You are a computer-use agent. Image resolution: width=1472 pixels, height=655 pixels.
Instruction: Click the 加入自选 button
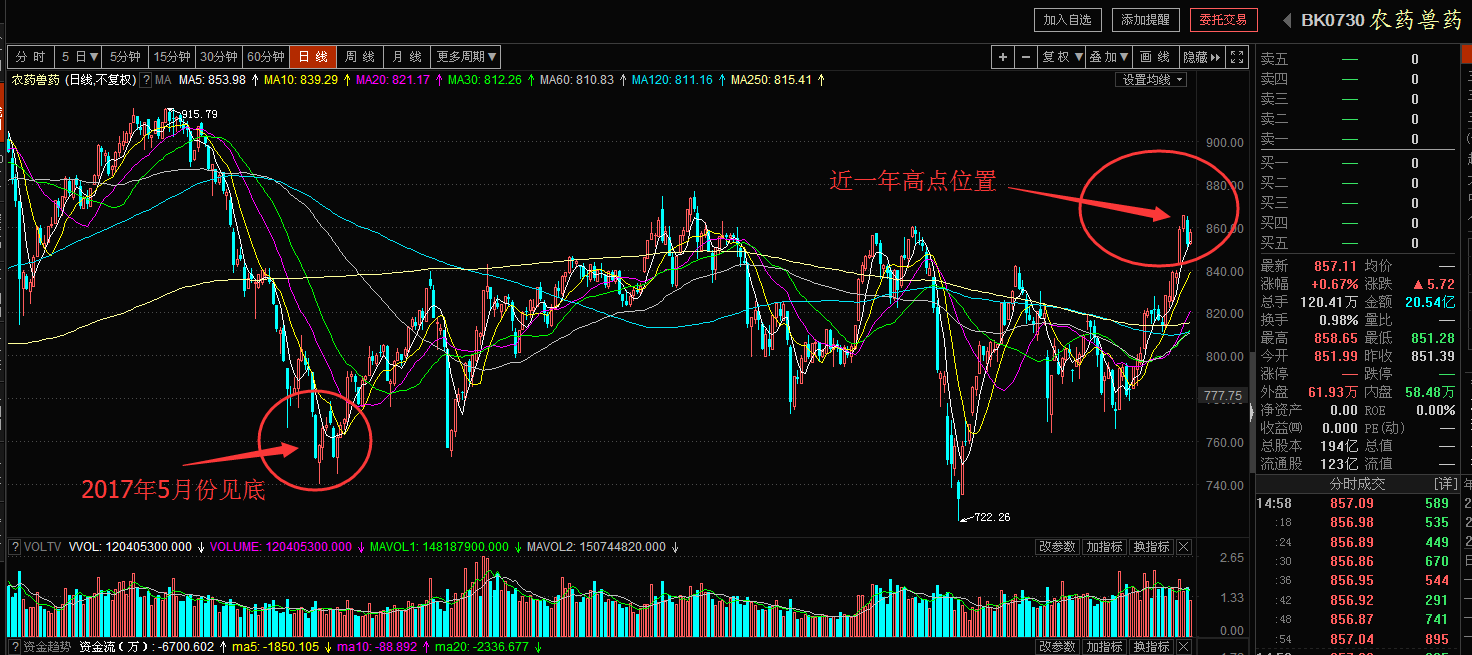click(x=1067, y=19)
